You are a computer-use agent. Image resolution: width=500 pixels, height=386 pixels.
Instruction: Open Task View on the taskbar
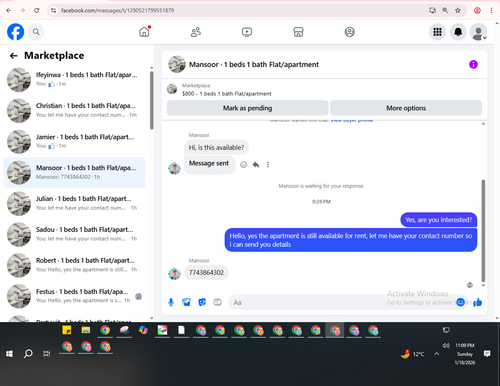(x=47, y=354)
